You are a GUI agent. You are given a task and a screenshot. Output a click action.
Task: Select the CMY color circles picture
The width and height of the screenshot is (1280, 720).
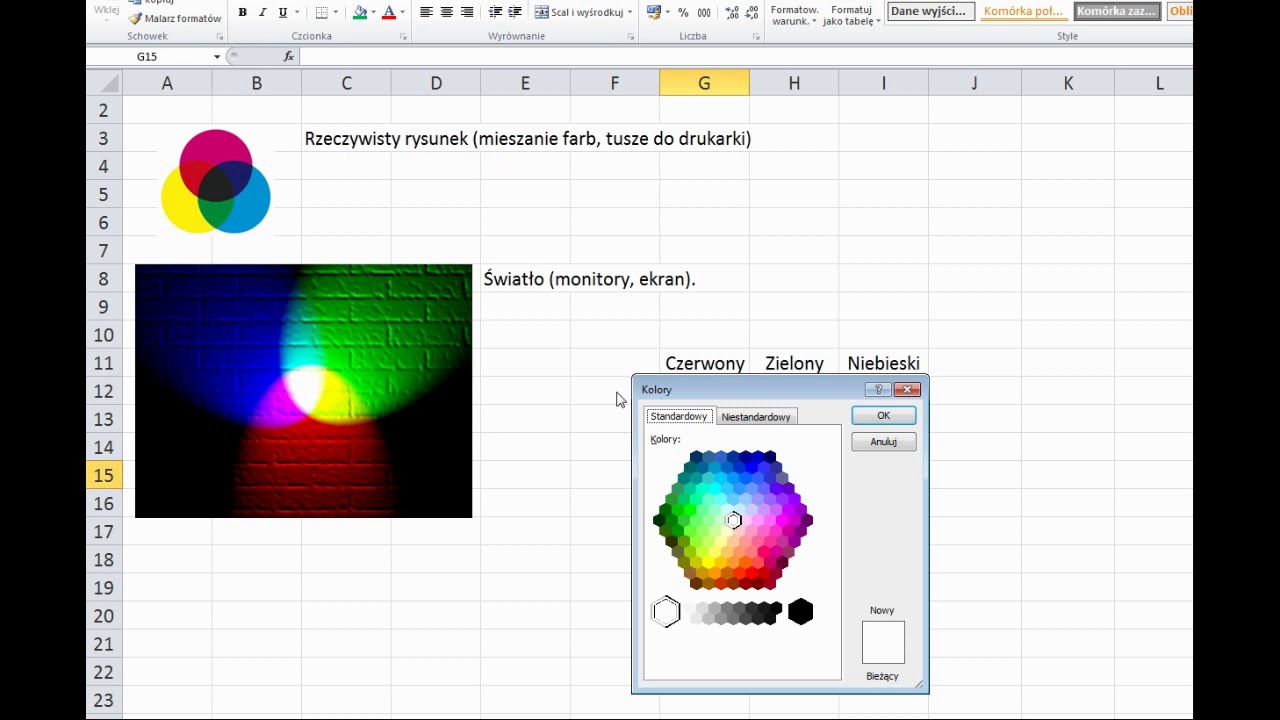216,181
